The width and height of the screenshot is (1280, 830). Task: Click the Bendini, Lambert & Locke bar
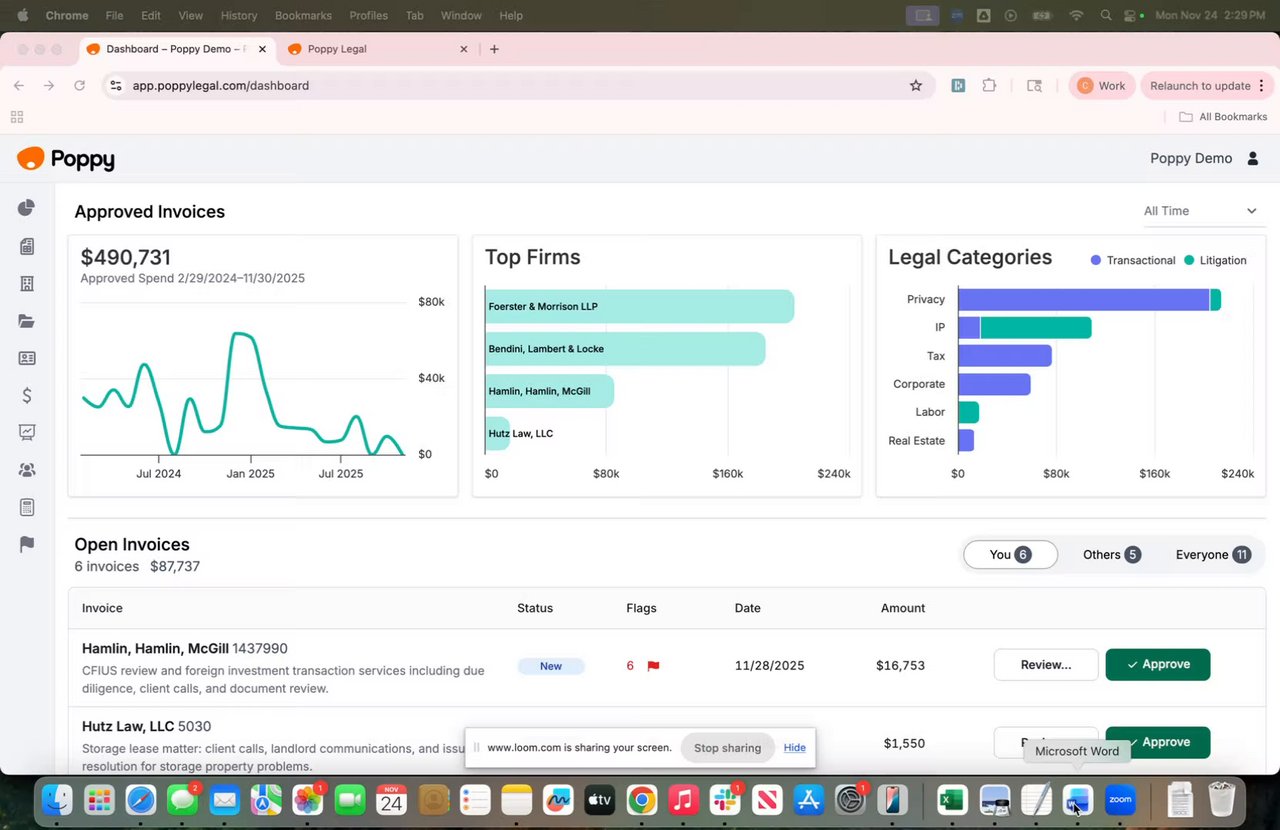pyautogui.click(x=625, y=349)
